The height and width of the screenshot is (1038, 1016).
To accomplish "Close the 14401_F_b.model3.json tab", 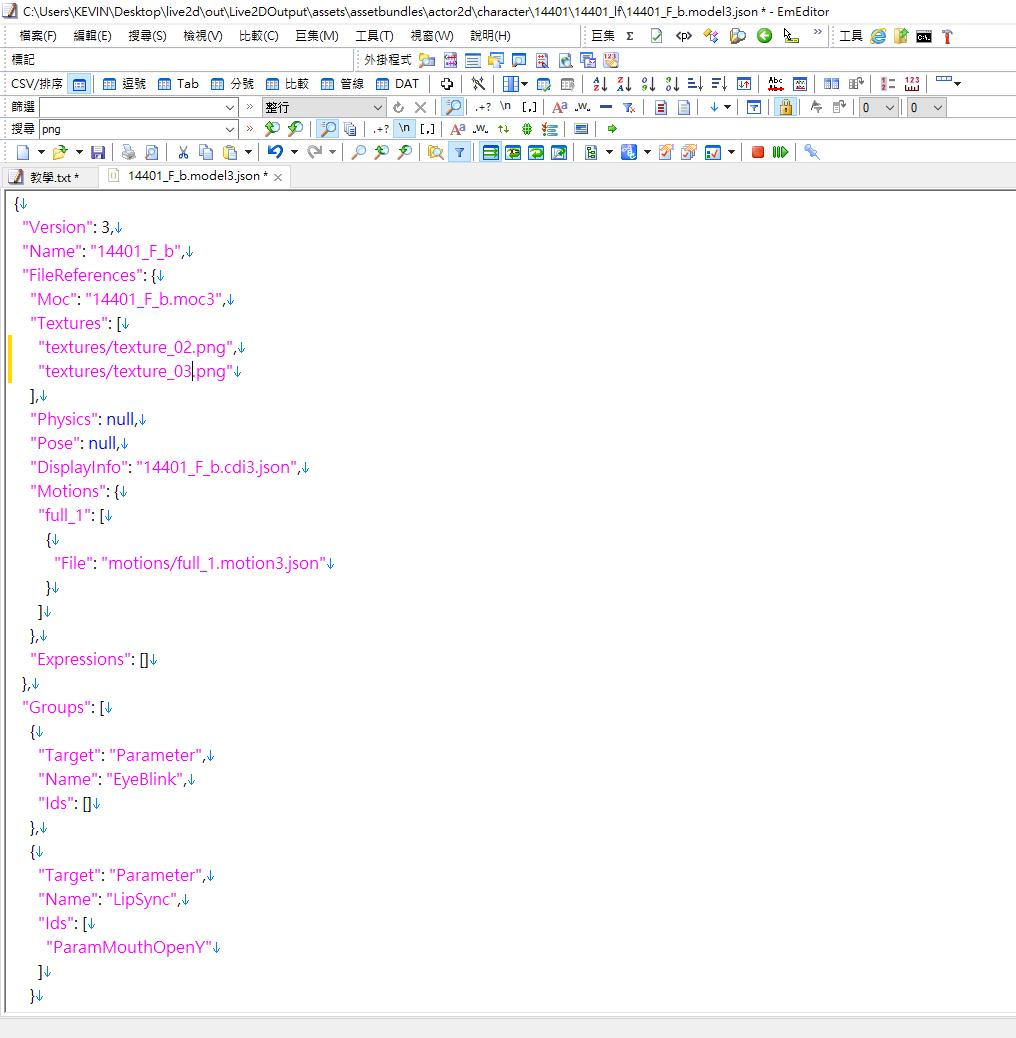I will (x=279, y=177).
